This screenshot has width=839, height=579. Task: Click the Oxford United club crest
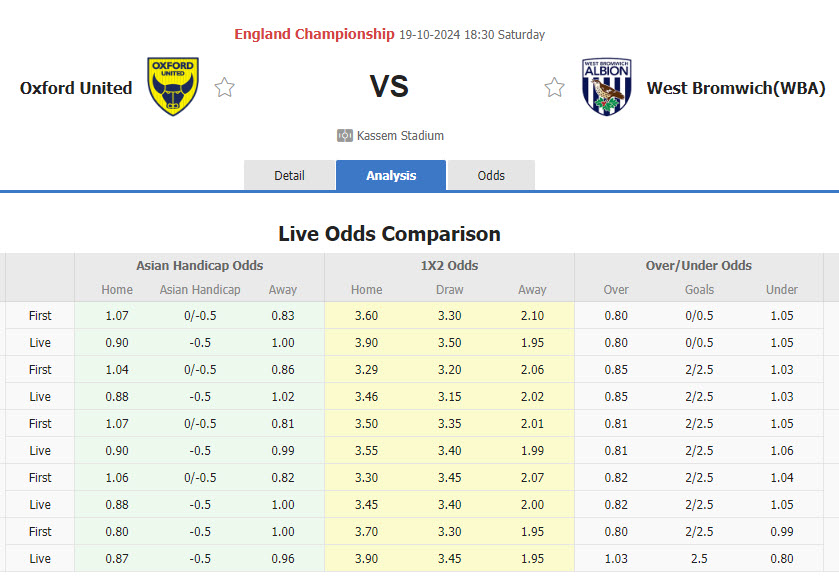pyautogui.click(x=171, y=86)
